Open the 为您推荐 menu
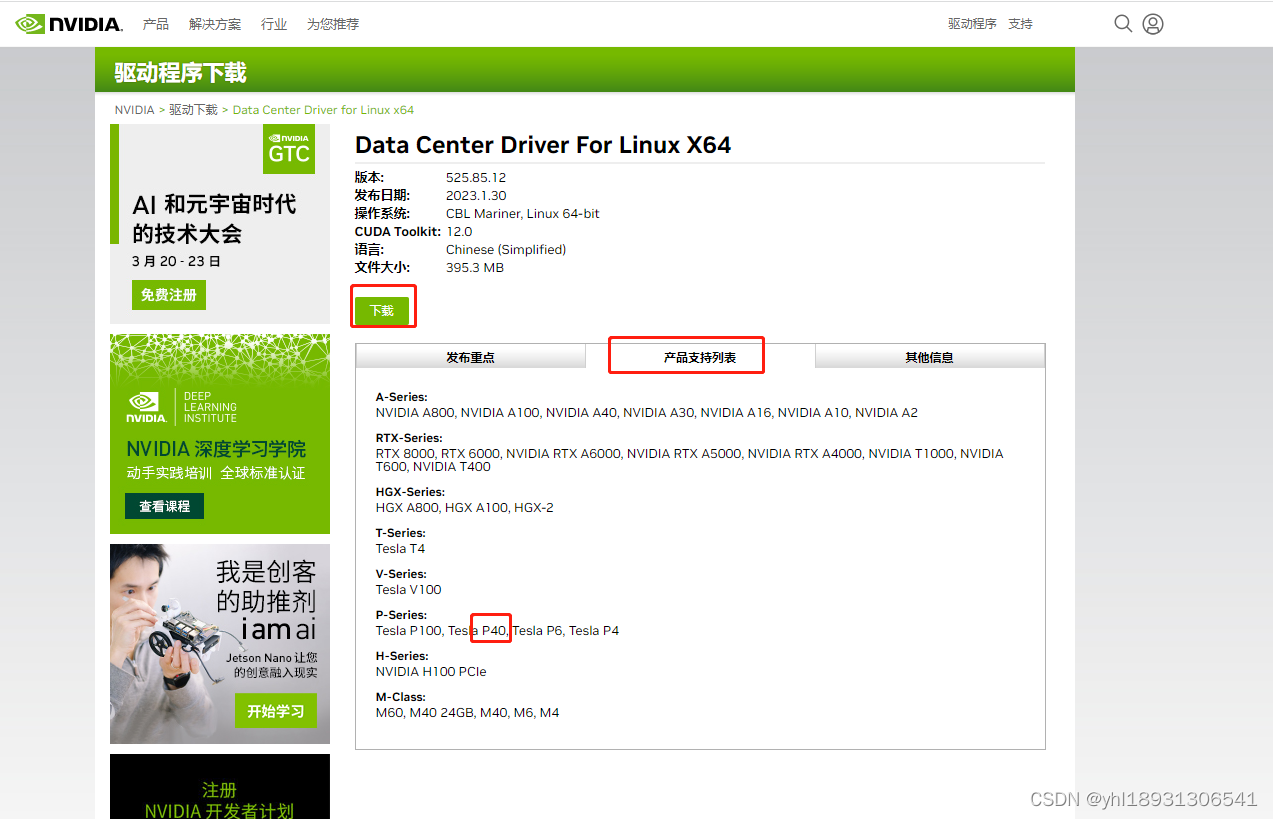The width and height of the screenshot is (1273, 819). click(x=332, y=23)
